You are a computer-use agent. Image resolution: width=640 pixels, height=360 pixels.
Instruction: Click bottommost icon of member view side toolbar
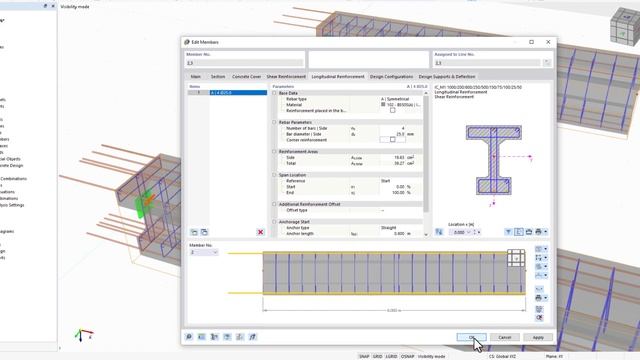click(x=539, y=318)
